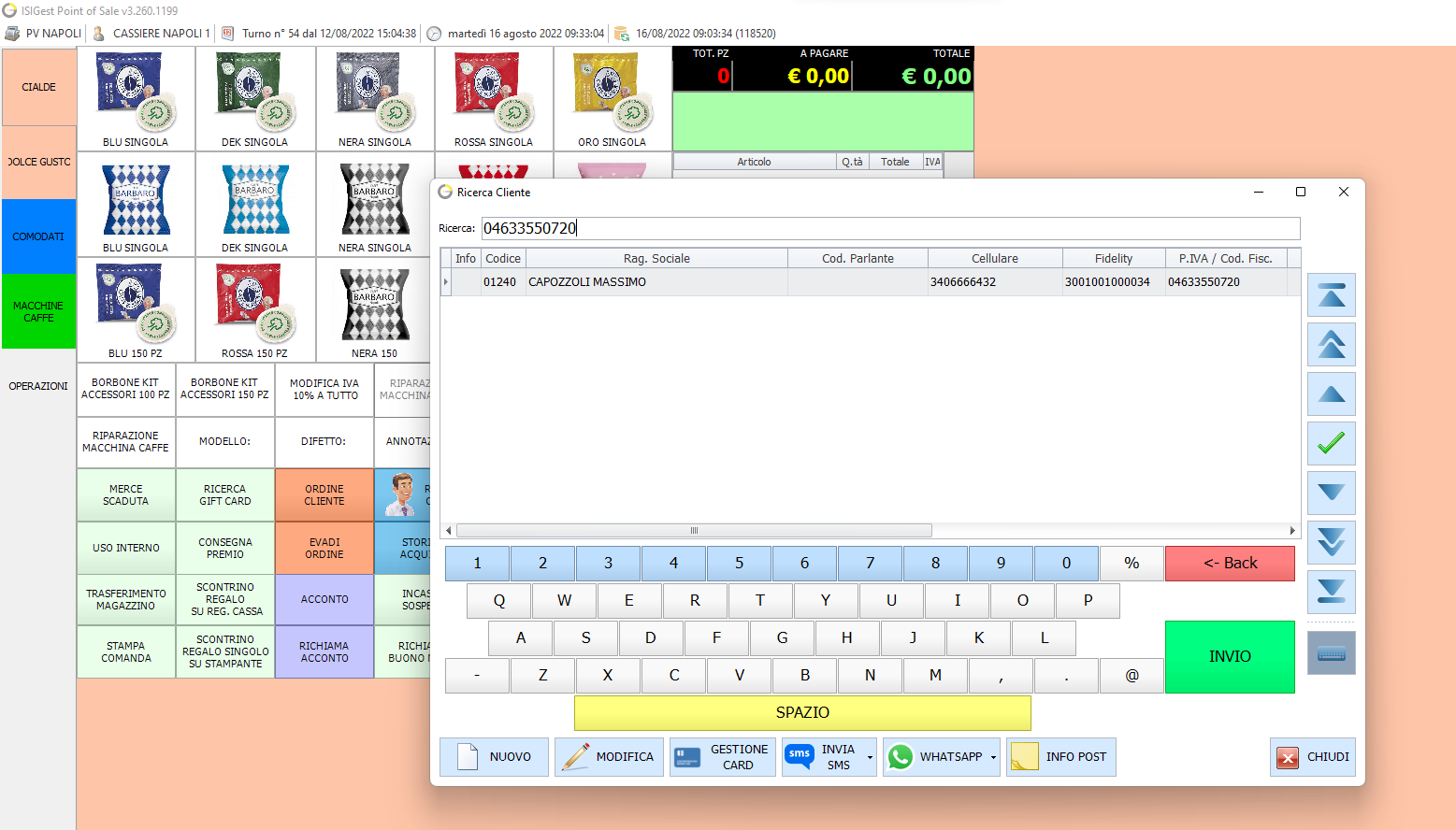Click RICERCA GIFT CARD button
This screenshot has width=1456, height=830.
point(225,495)
